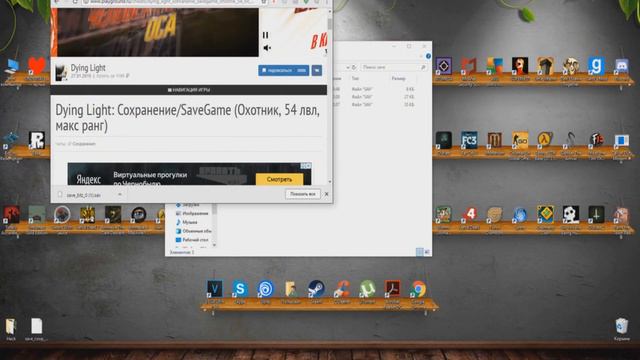Open the red-number-4 game shortcut

[469, 214]
